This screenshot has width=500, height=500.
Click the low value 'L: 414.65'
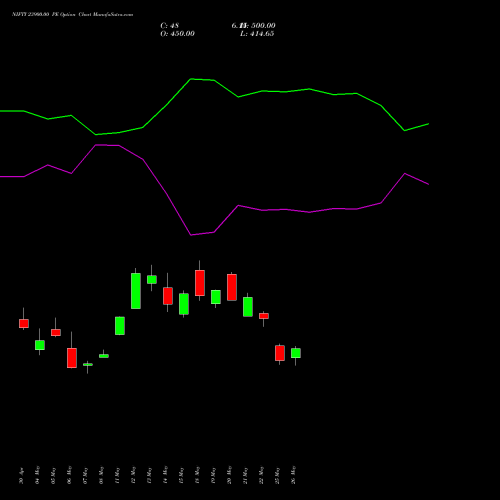click(x=257, y=34)
